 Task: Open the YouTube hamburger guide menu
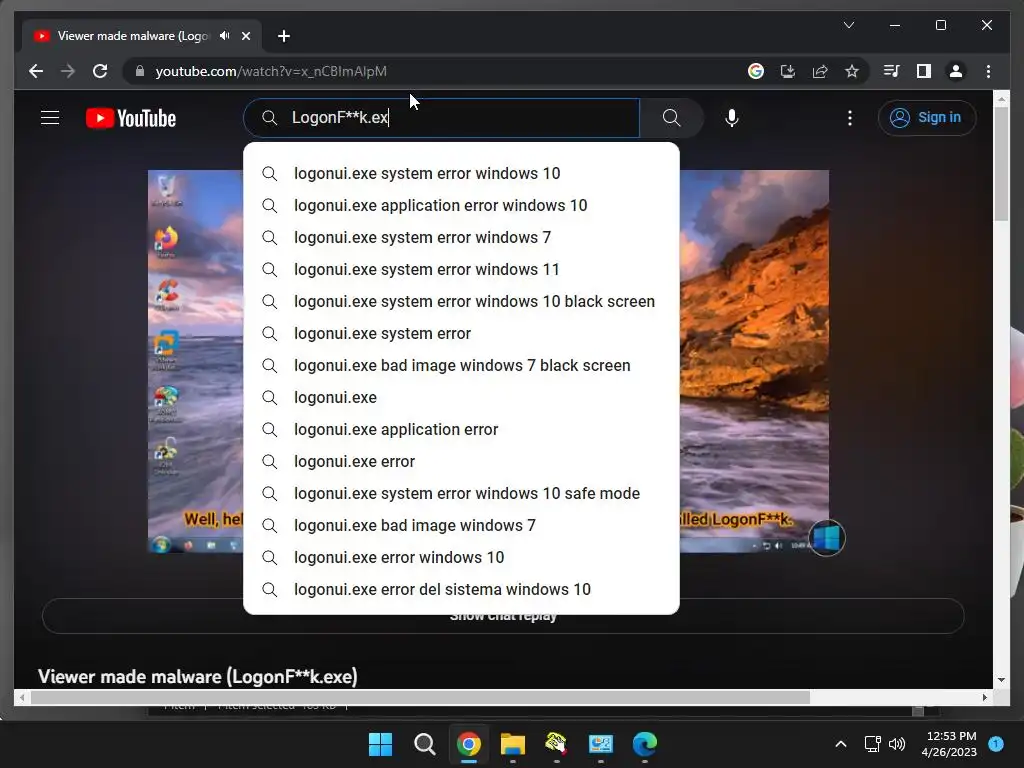tap(50, 118)
